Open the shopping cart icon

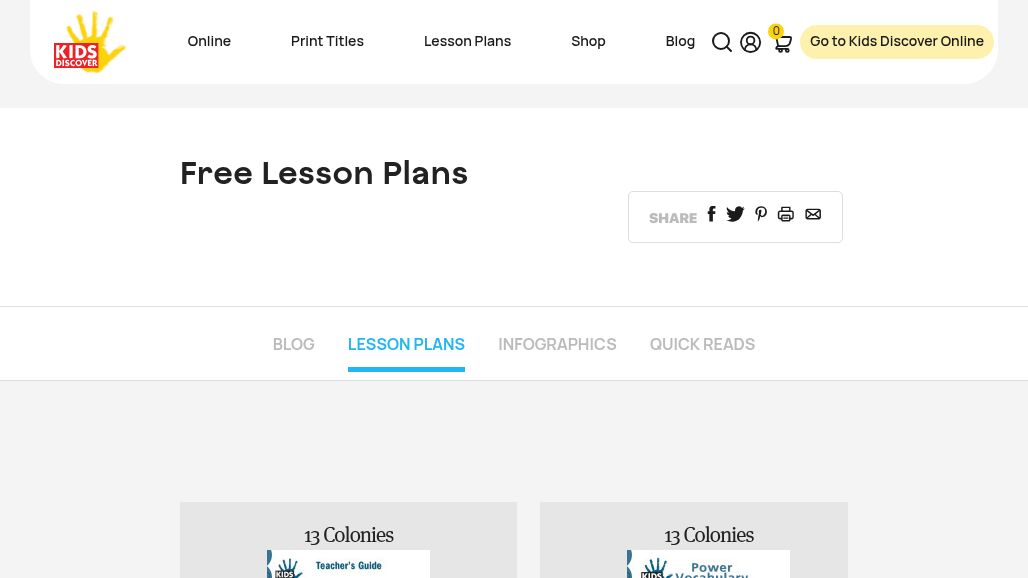coord(782,43)
